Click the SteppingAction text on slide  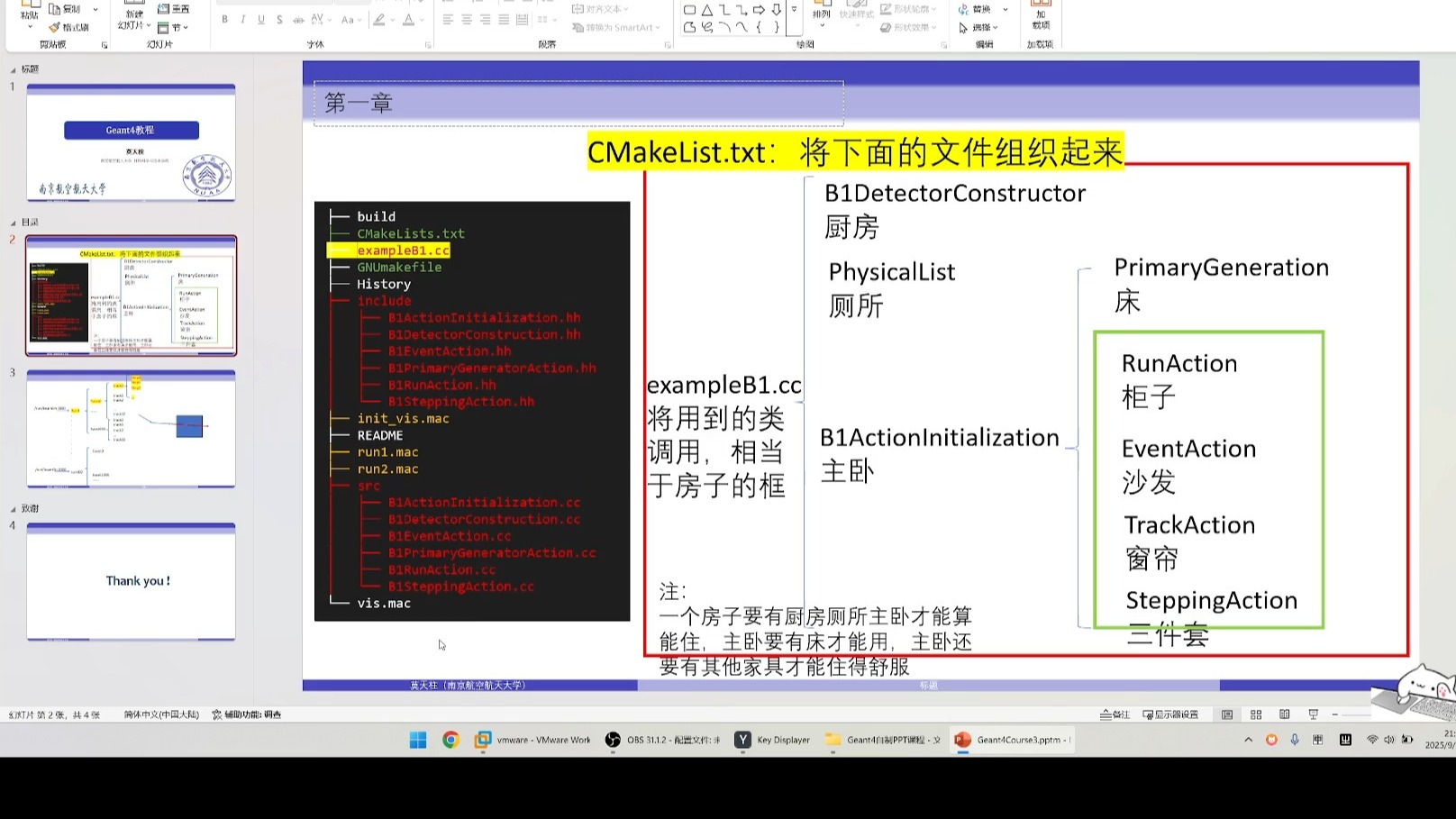[x=1212, y=601]
